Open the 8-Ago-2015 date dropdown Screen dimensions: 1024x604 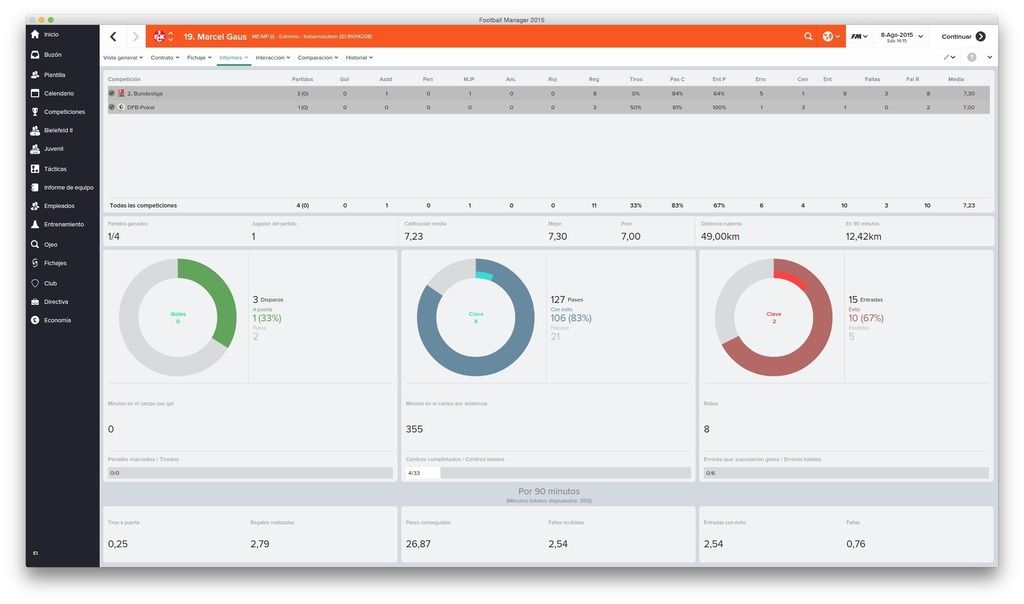901,37
